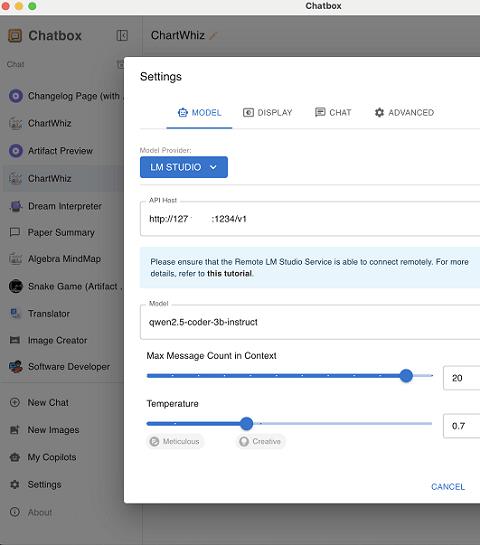Open the 'this tutorial' link
The image size is (480, 545).
click(229, 274)
